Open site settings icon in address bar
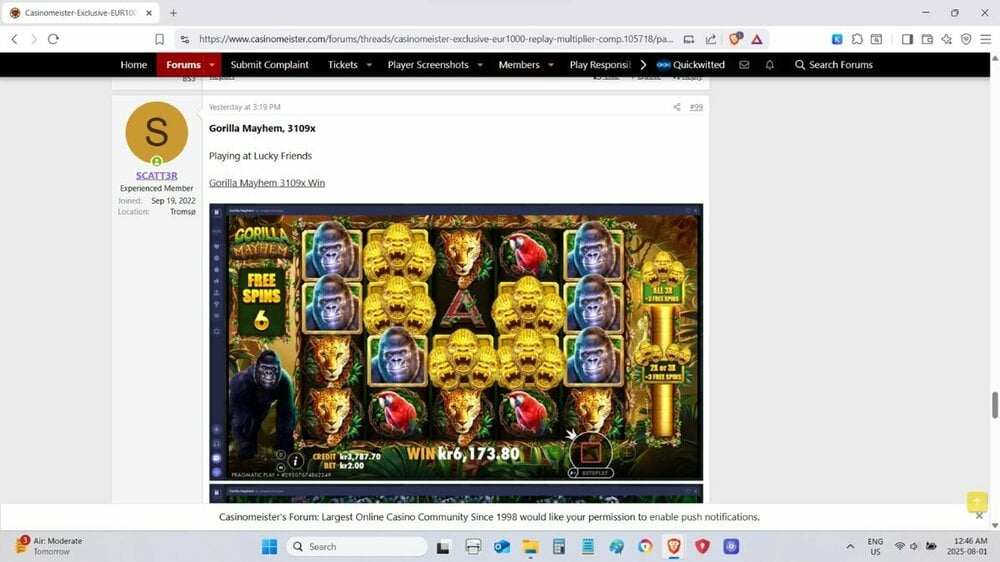This screenshot has width=1000, height=562. tap(185, 39)
